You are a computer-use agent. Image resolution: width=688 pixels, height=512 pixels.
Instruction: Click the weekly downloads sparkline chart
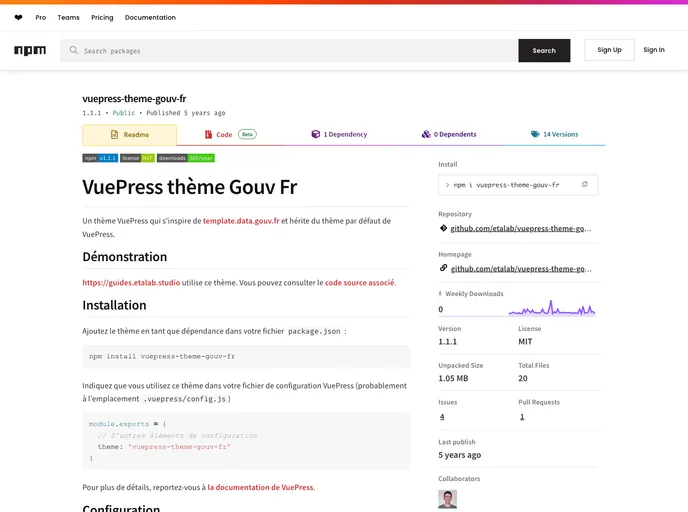(x=552, y=308)
